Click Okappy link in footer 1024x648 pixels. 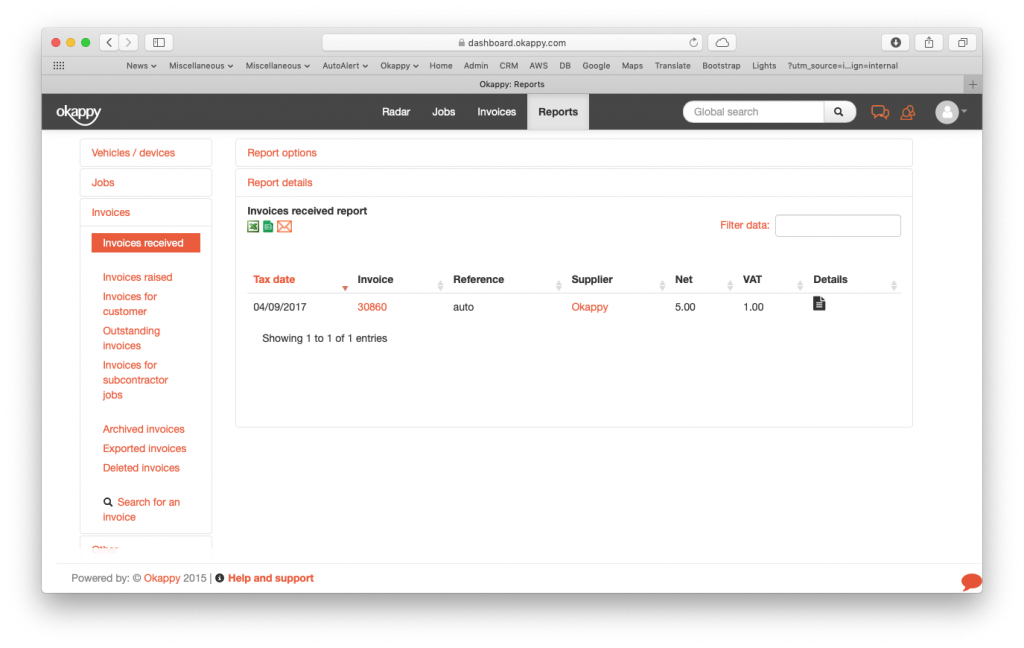[x=162, y=578]
